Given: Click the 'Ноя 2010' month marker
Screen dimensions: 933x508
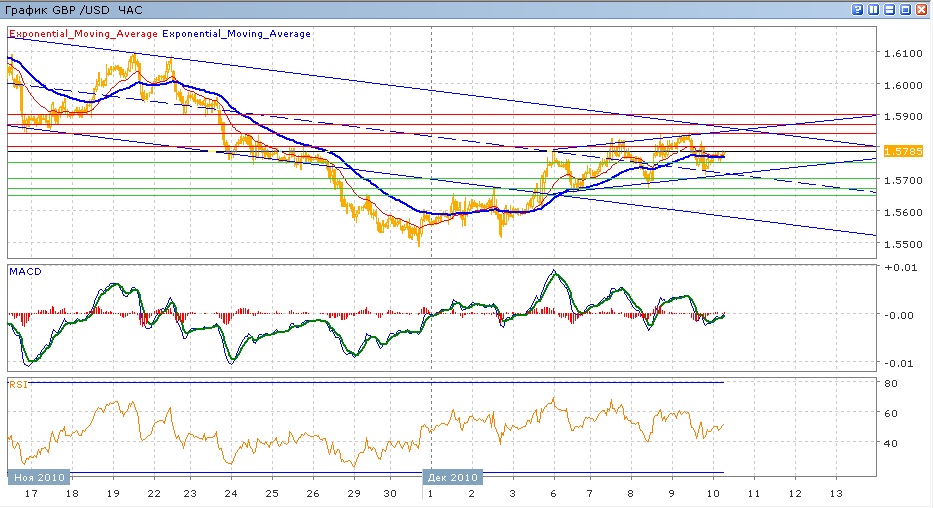Looking at the screenshot, I should click(37, 477).
